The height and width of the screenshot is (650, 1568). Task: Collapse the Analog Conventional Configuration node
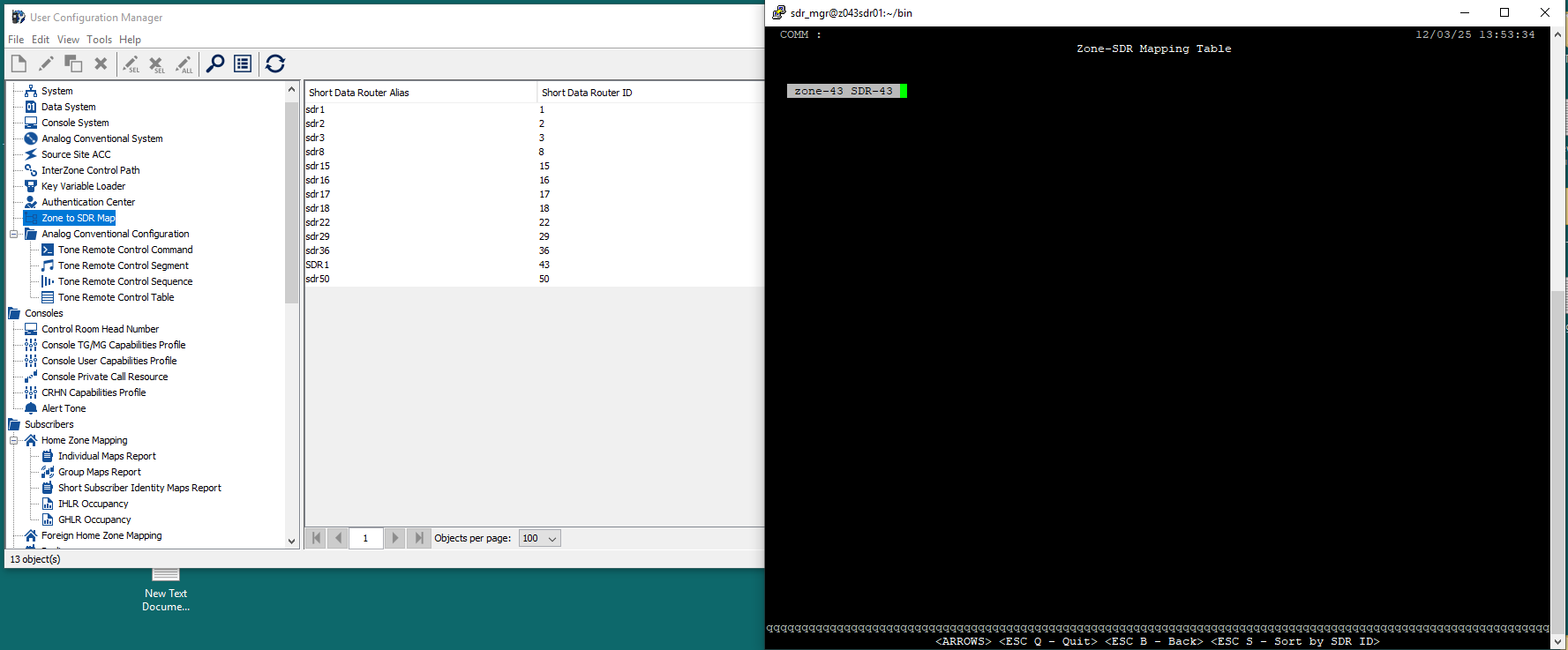14,234
